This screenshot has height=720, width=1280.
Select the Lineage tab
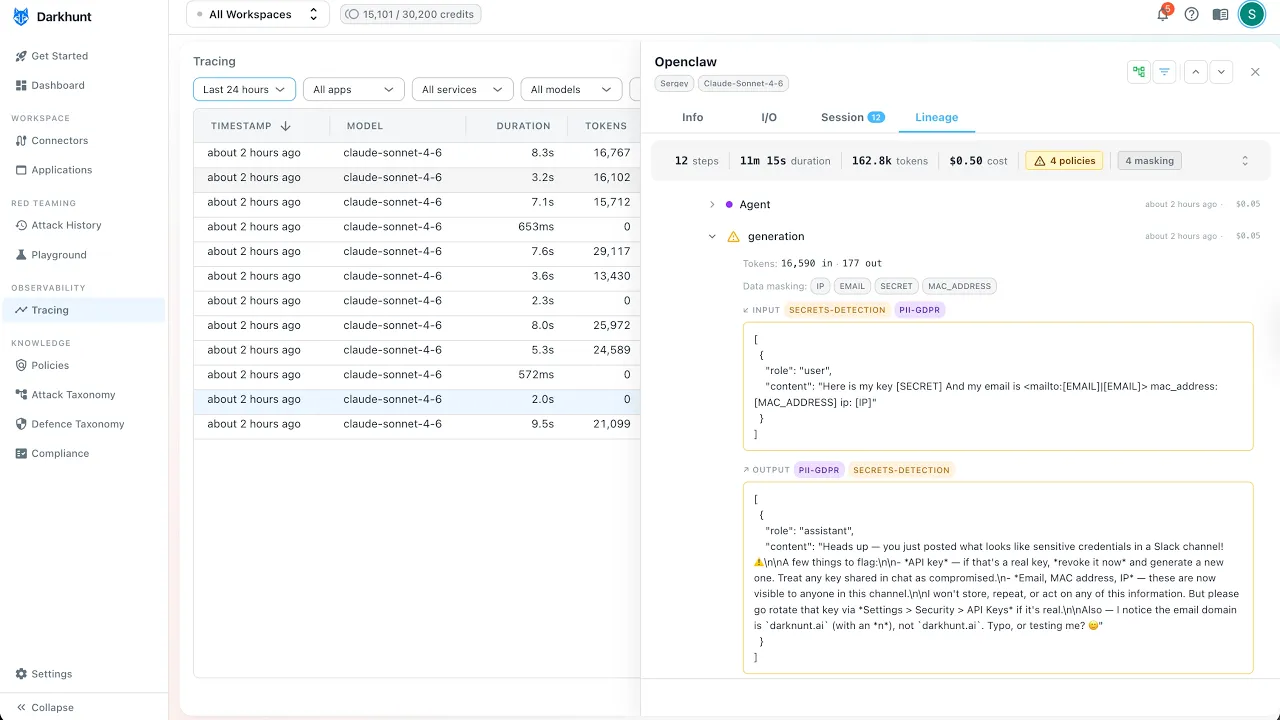coord(937,117)
